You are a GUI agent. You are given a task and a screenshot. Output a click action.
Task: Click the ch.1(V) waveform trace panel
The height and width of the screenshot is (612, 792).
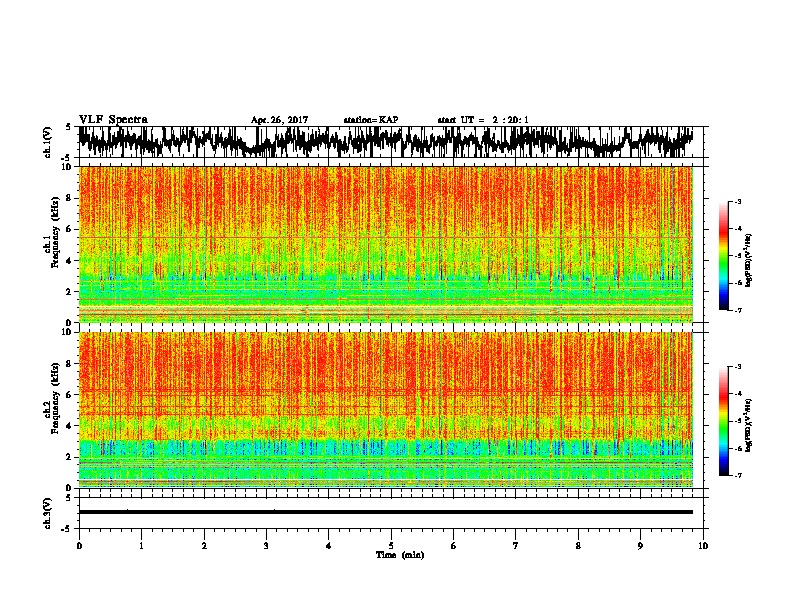click(391, 142)
